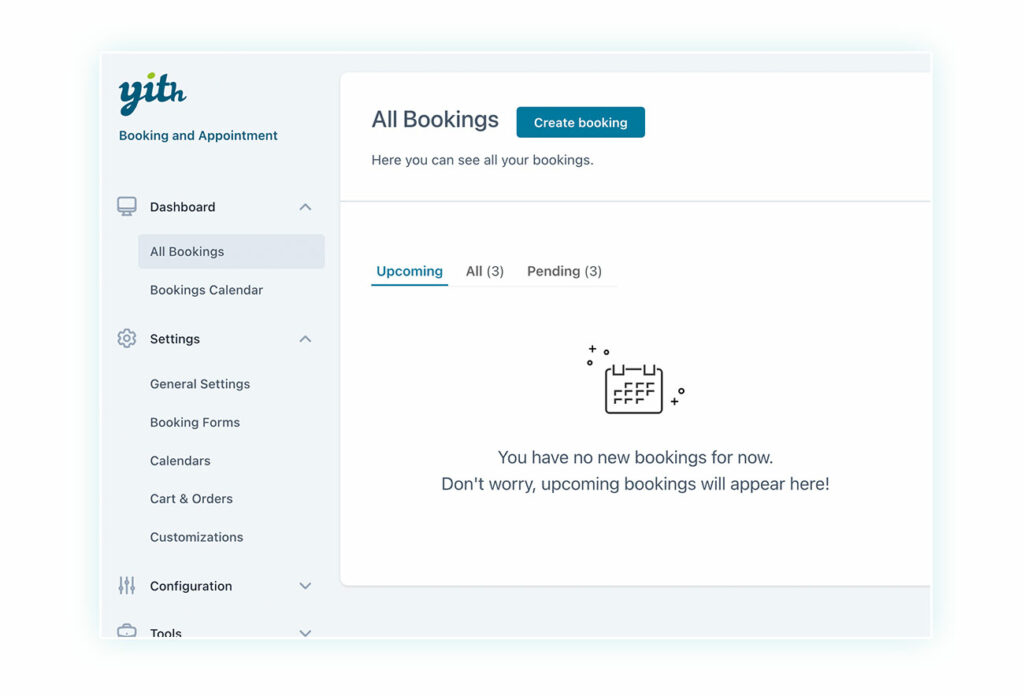
Task: Open Booking Forms settings
Action: coord(195,422)
